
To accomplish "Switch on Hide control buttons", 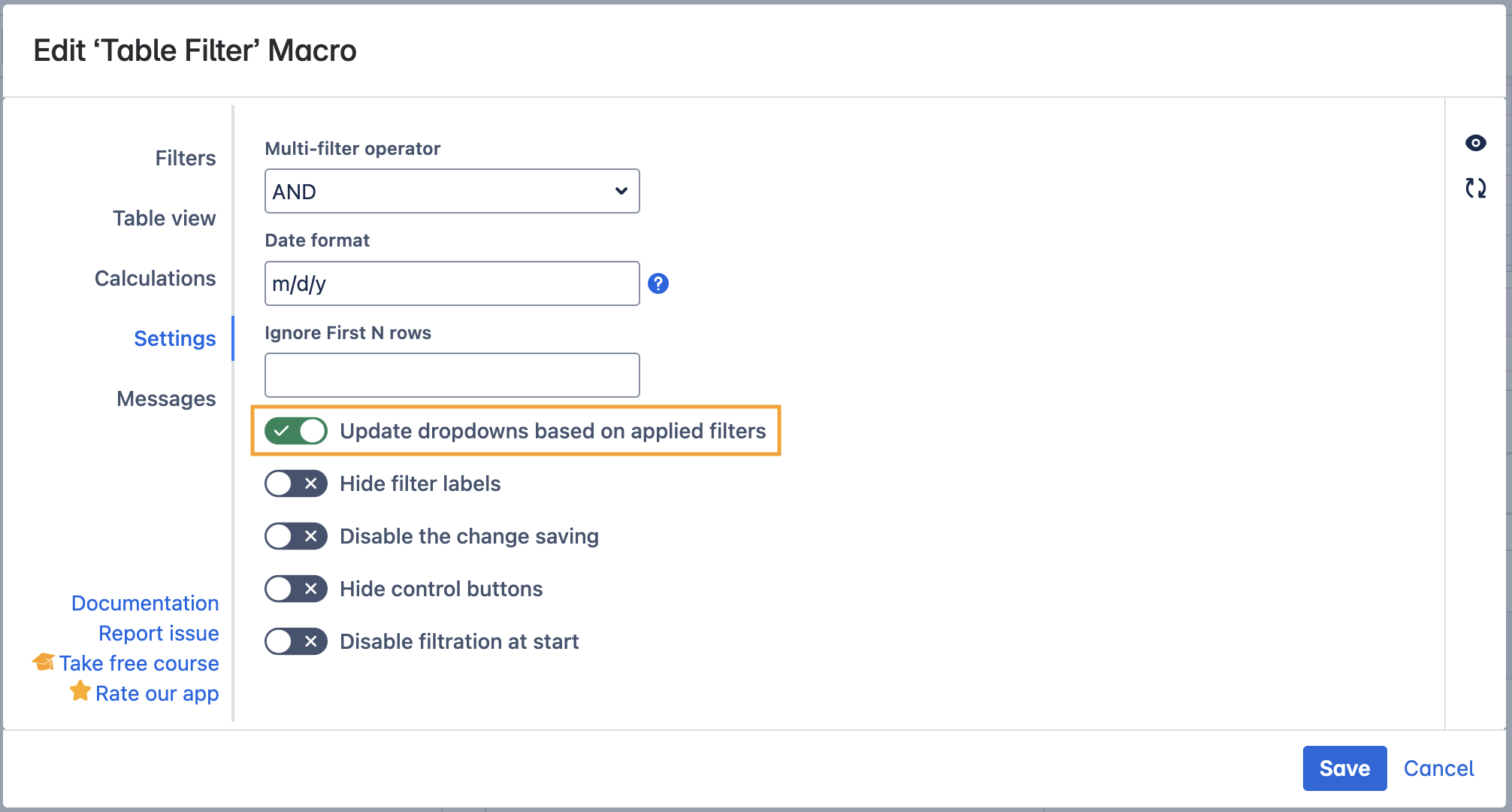I will (296, 589).
